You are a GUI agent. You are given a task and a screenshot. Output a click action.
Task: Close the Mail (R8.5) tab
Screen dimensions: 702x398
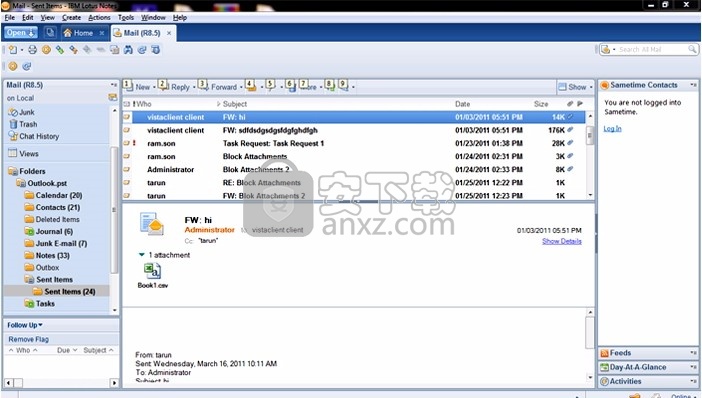(169, 33)
